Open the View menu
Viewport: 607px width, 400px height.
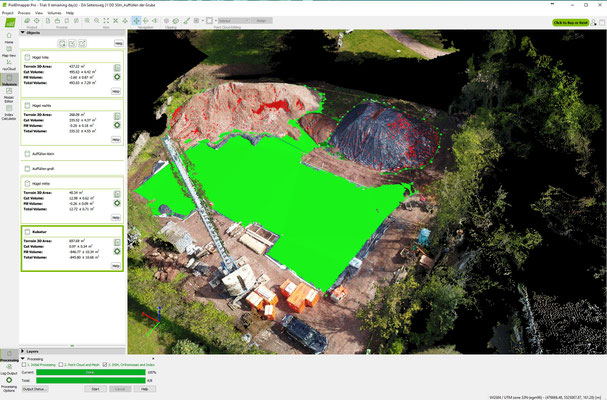click(39, 13)
